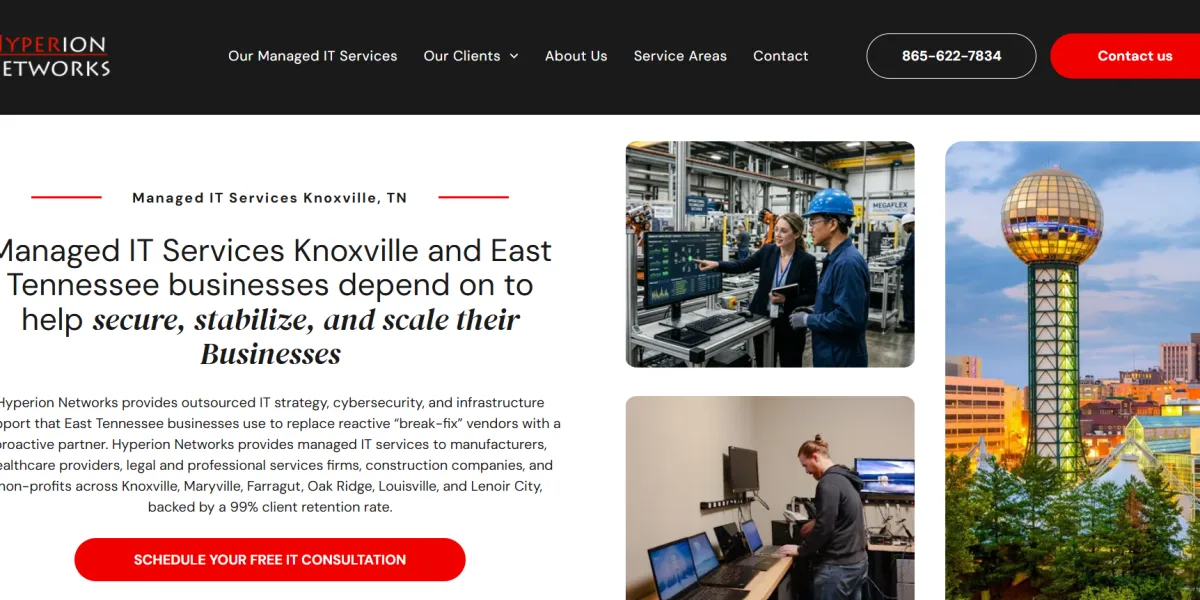
Task: Open the Service Areas menu item
Action: pyautogui.click(x=680, y=56)
